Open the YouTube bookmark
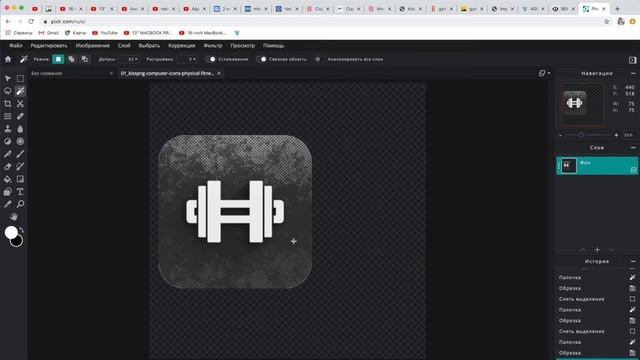The height and width of the screenshot is (360, 640). point(105,33)
